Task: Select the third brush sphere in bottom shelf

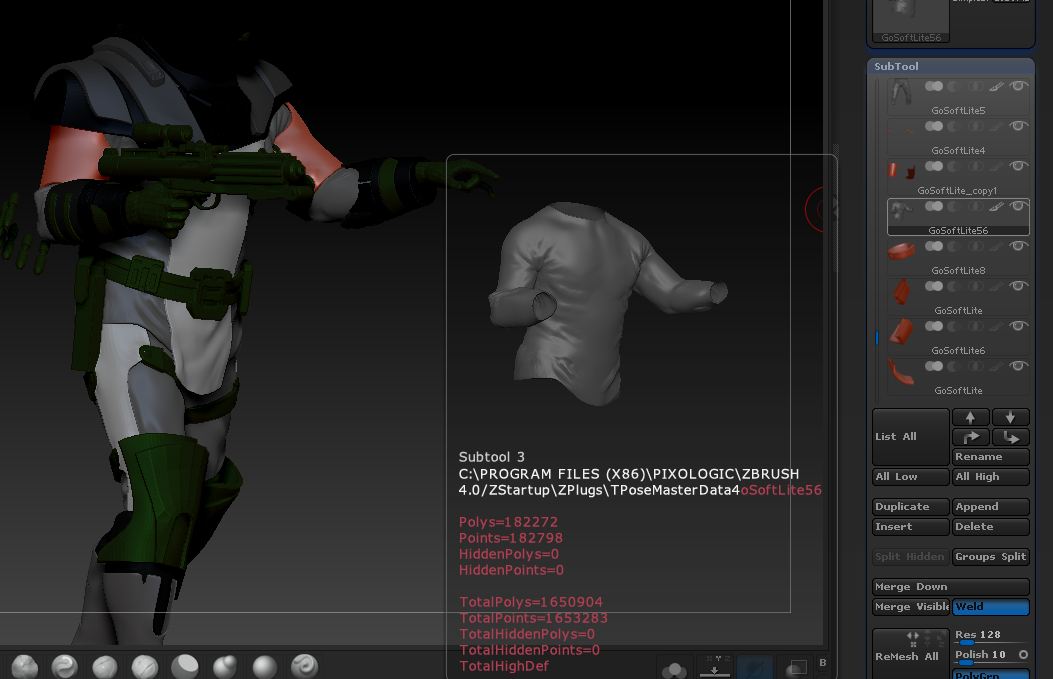Action: (x=105, y=666)
